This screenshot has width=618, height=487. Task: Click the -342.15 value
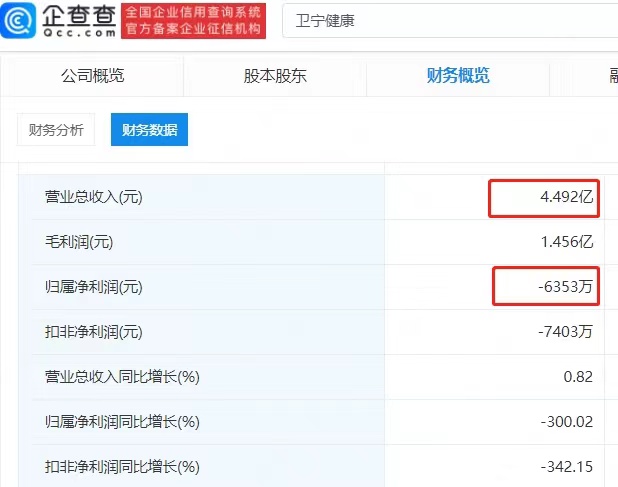point(567,467)
